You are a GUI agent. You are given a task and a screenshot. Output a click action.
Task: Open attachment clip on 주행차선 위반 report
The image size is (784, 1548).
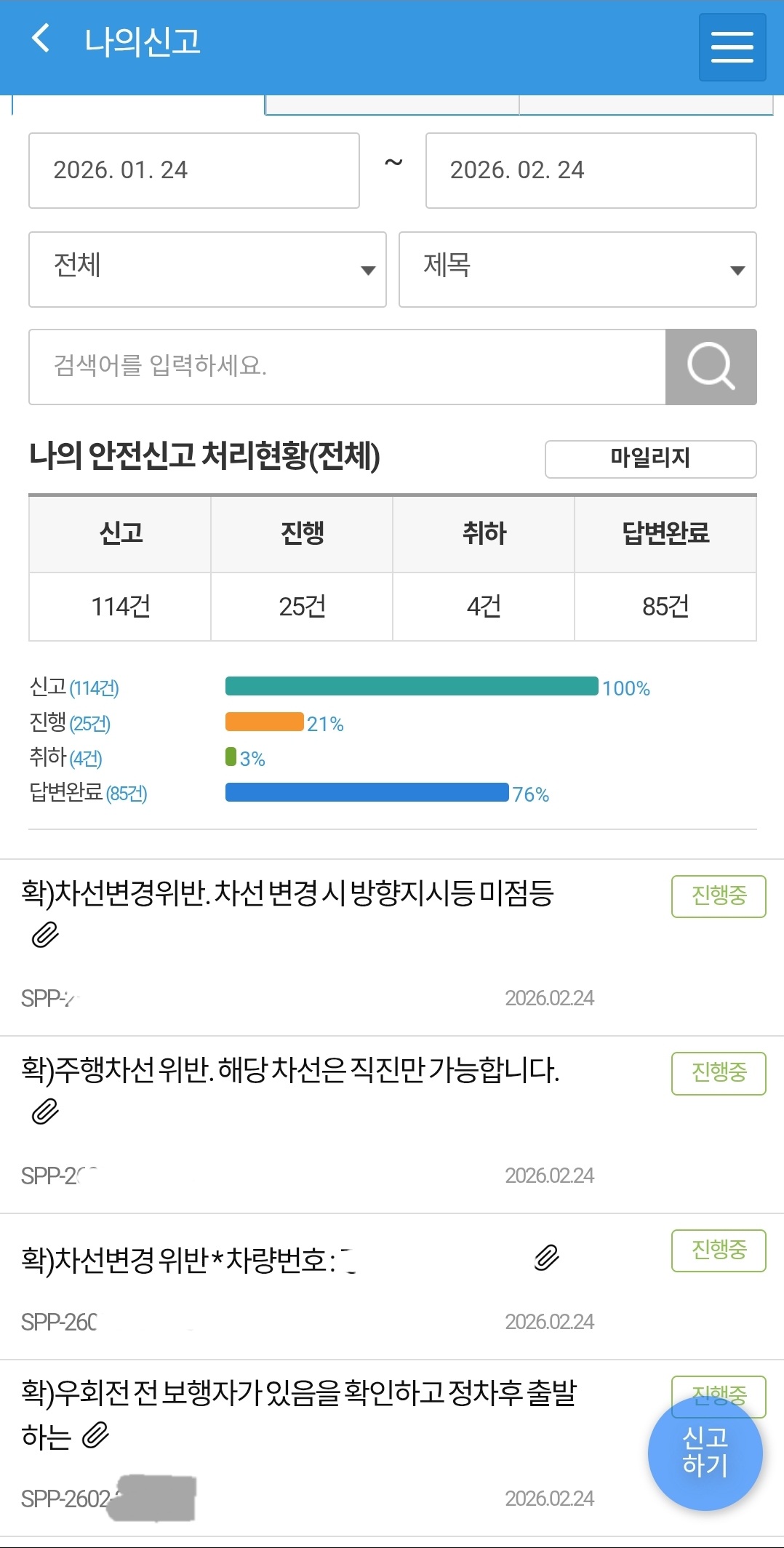coord(45,1112)
